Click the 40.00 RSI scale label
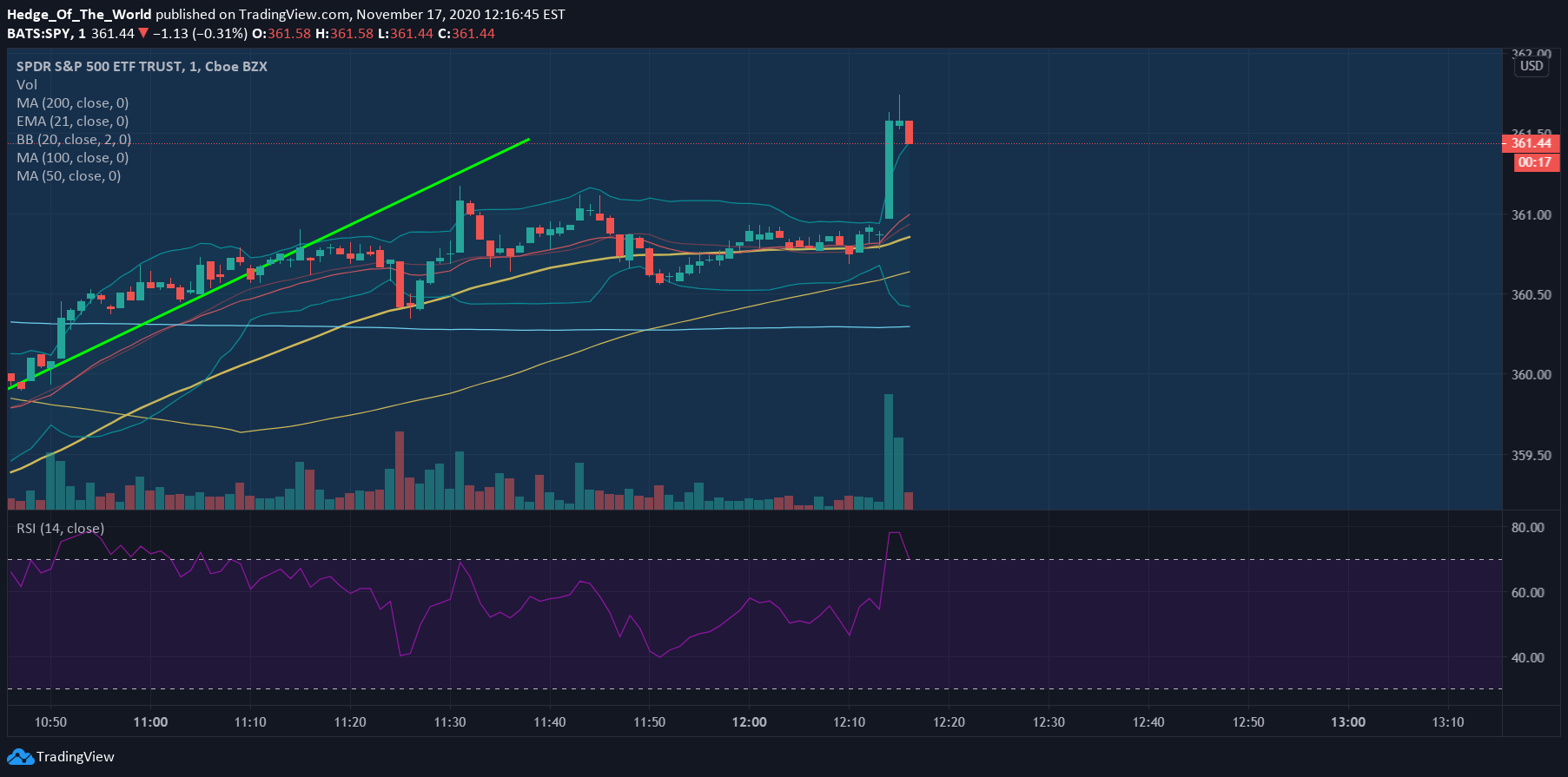Screen dimensions: 1568x777 tap(1528, 658)
